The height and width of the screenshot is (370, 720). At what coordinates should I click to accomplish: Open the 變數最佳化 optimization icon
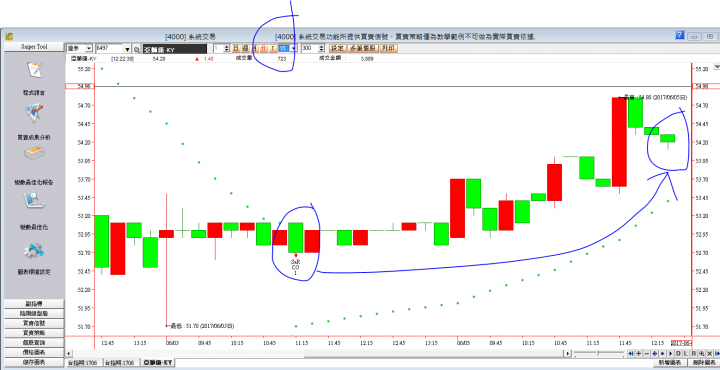pos(34,200)
